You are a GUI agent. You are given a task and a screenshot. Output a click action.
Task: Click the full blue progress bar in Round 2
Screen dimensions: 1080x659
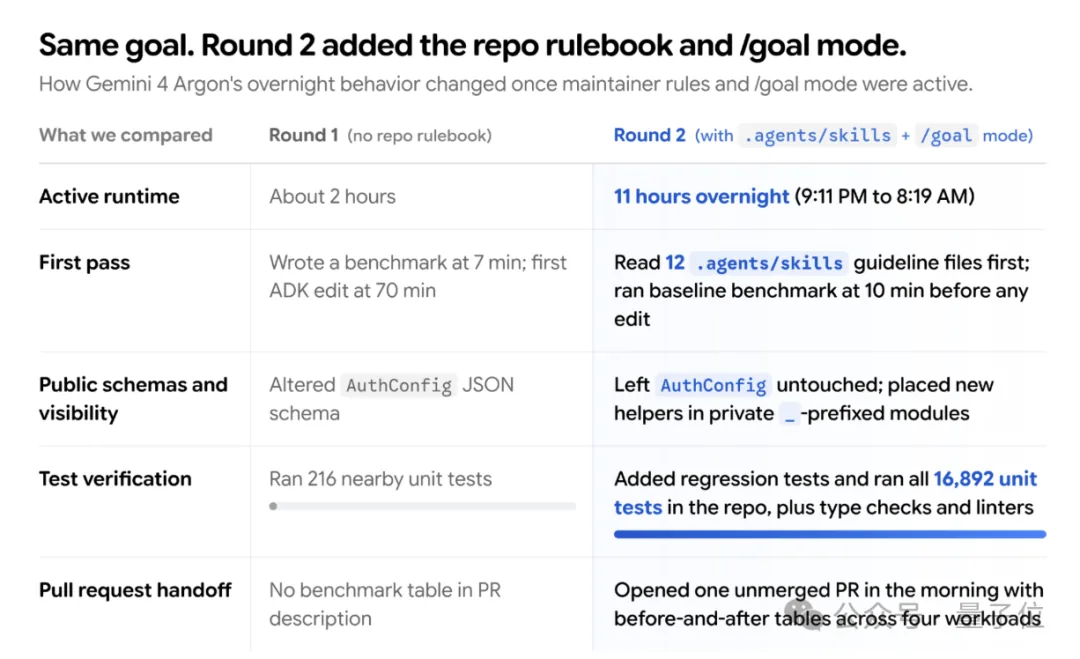coord(830,534)
